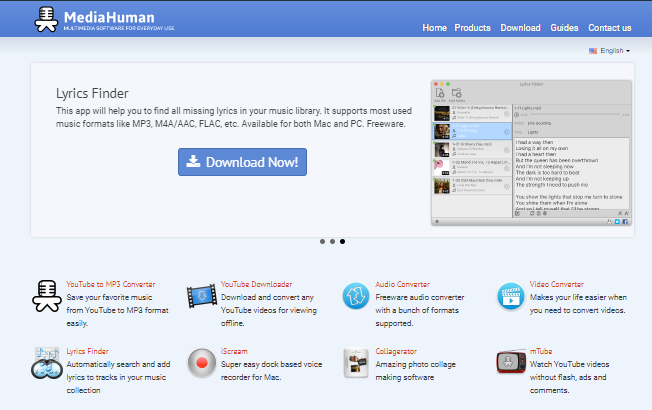This screenshot has height=410, width=652.
Task: Click 'This app will help you' slide paragraph
Action: point(234,117)
